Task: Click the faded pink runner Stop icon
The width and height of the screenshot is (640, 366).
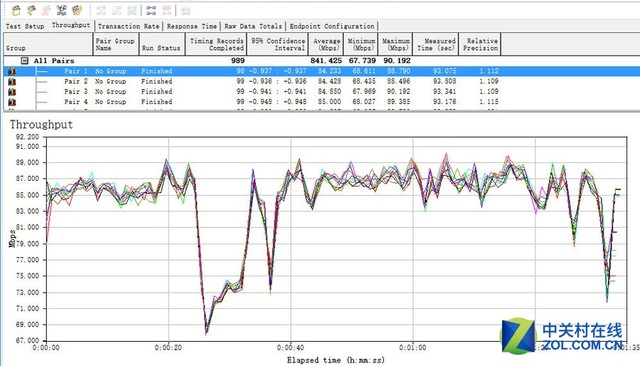Action: (46, 10)
